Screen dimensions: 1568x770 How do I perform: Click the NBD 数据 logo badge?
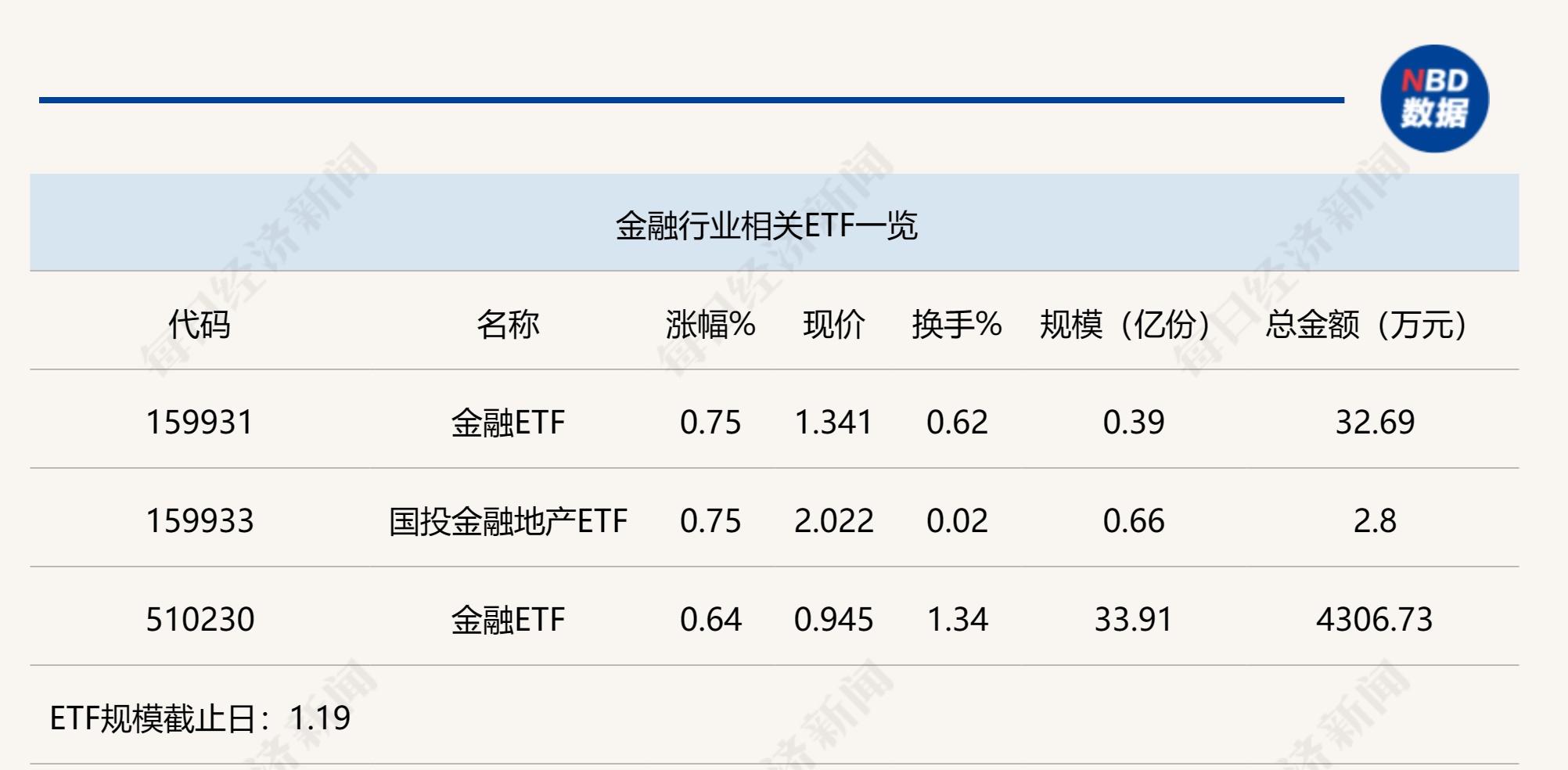1434,99
